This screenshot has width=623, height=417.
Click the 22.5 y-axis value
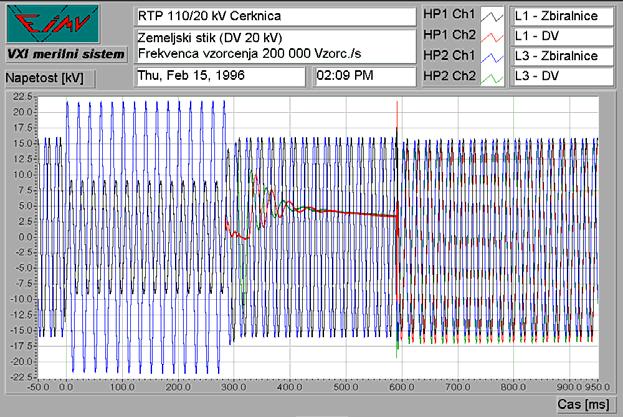(x=22, y=97)
